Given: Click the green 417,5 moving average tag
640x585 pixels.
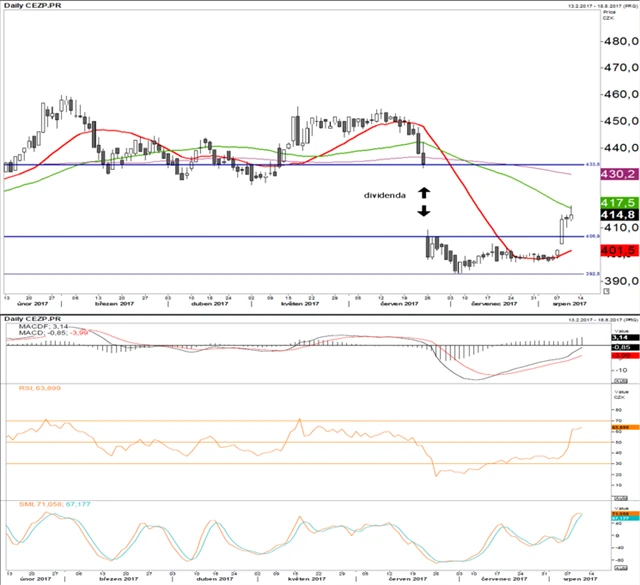Looking at the screenshot, I should pos(619,201).
